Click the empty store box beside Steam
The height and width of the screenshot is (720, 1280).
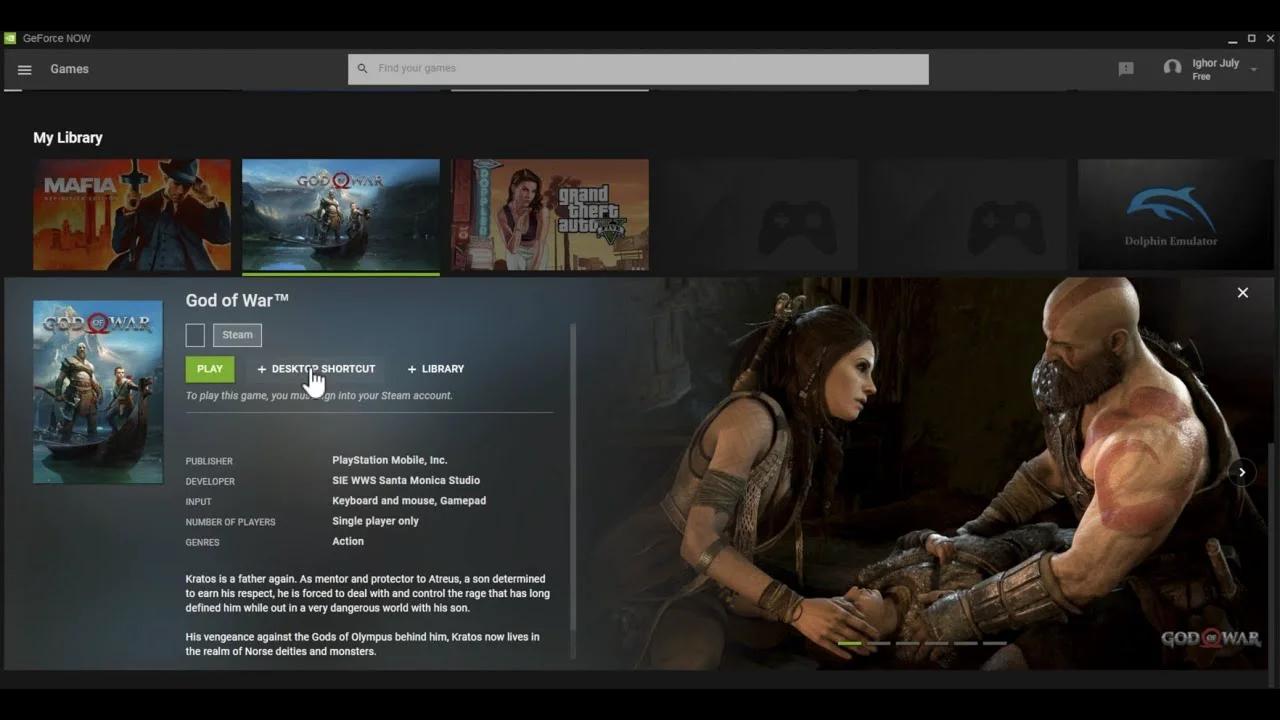click(x=195, y=335)
